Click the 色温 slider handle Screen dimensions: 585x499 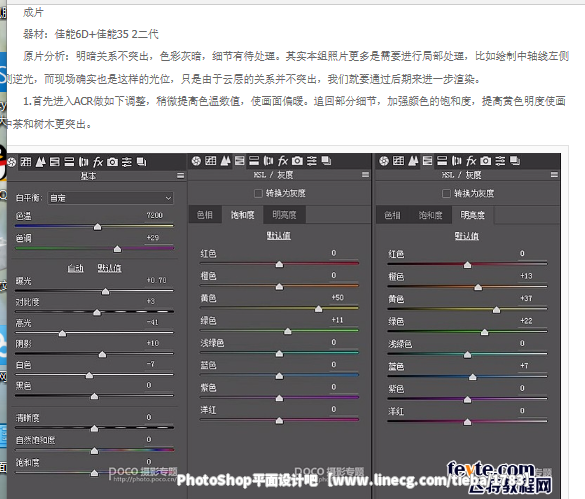pos(97,227)
